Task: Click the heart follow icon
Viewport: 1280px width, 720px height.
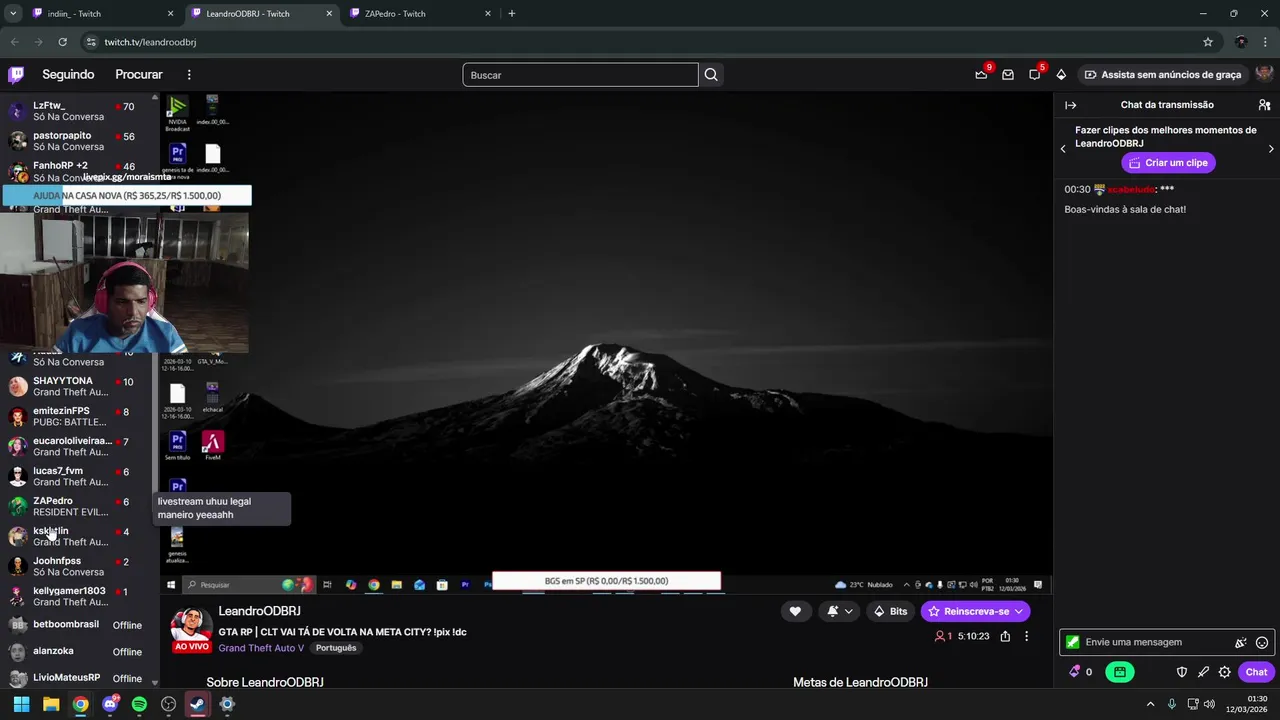Action: pyautogui.click(x=795, y=611)
